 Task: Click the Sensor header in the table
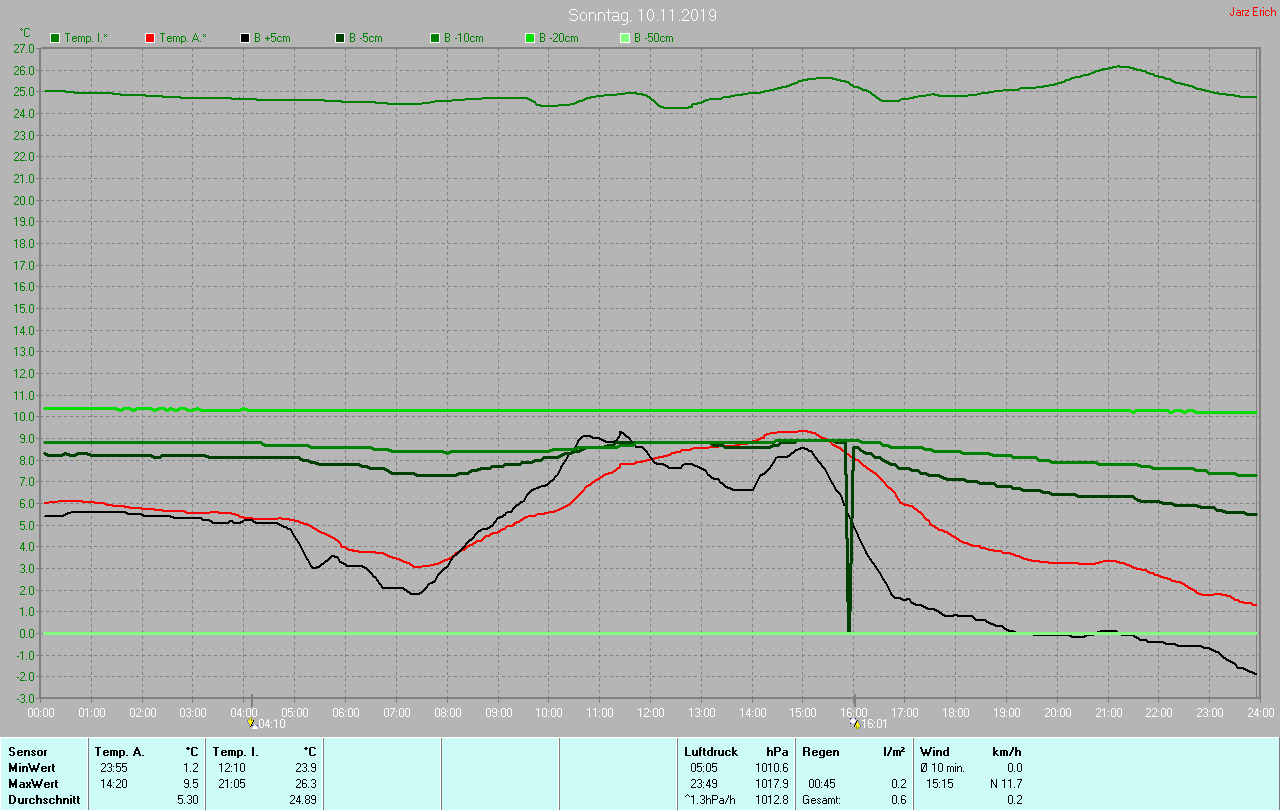(27, 751)
